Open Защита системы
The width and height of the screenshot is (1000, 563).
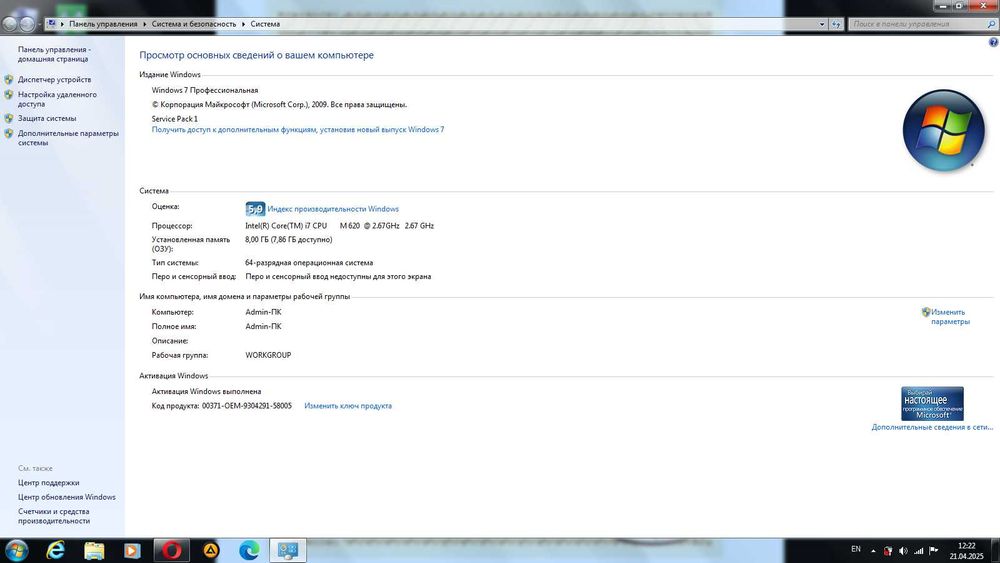pos(47,119)
